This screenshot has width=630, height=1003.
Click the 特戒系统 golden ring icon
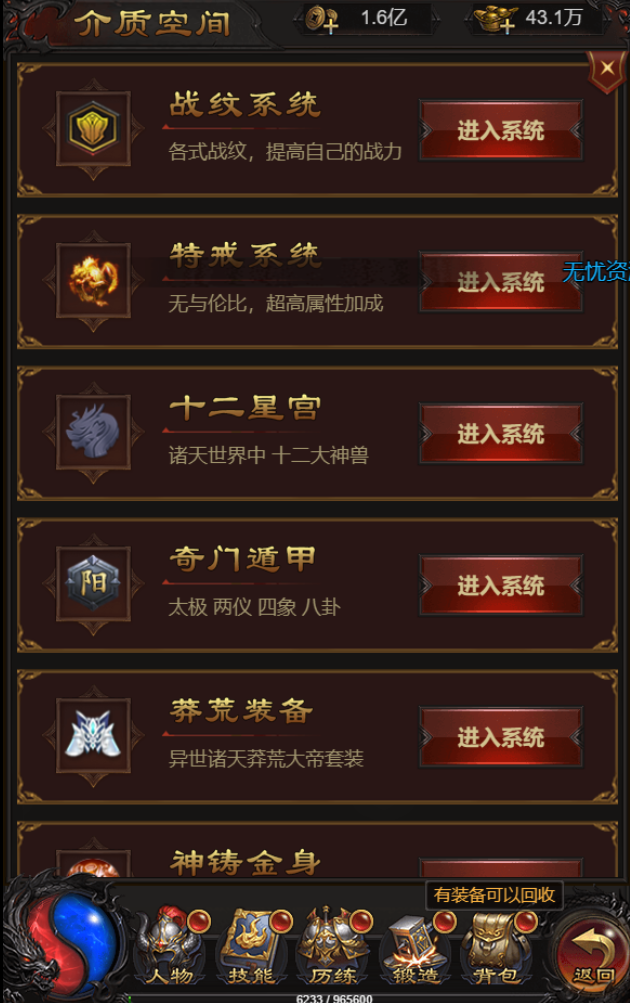(93, 280)
